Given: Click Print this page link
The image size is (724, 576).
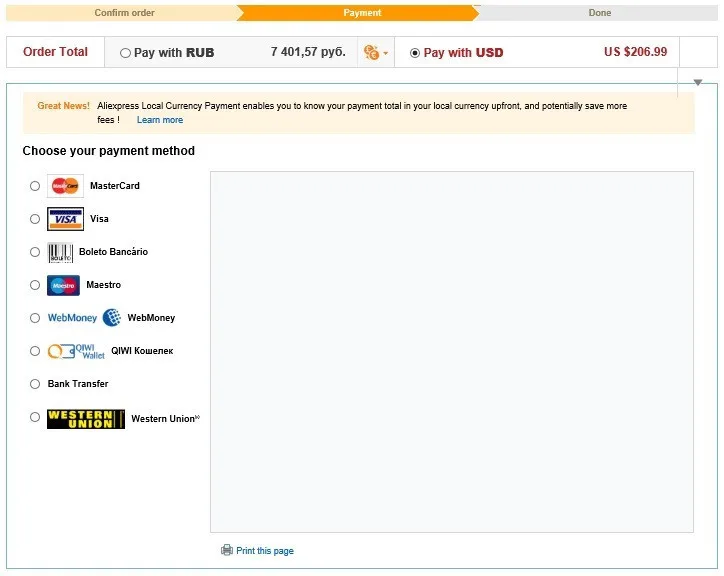Looking at the screenshot, I should 265,551.
